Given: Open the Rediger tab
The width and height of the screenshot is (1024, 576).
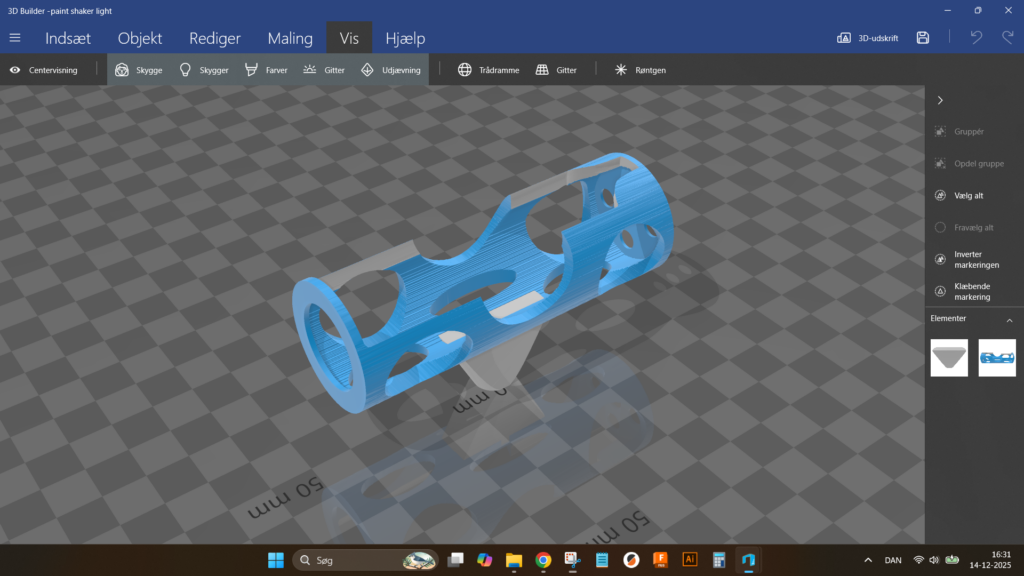Looking at the screenshot, I should click(215, 38).
